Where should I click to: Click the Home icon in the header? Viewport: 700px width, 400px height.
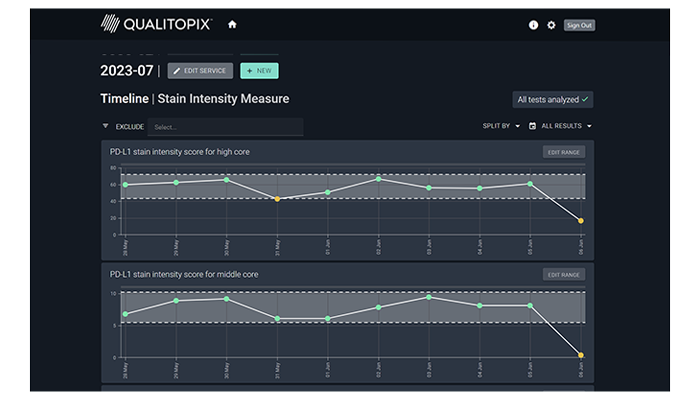coord(232,24)
